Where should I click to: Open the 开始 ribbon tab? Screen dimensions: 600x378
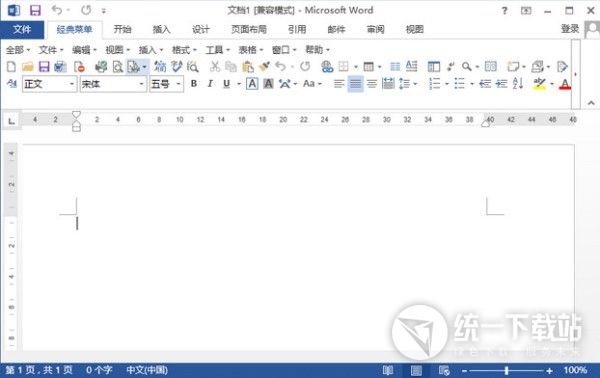122,29
